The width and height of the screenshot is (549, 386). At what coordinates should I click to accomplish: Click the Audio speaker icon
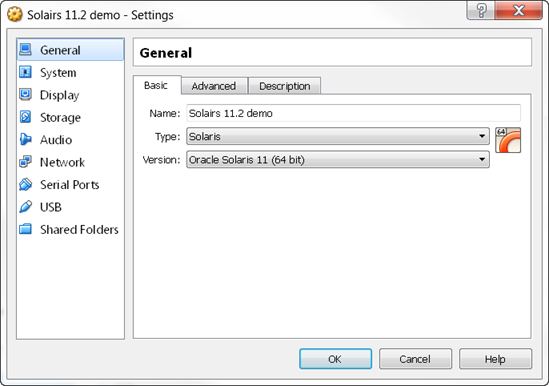click(26, 139)
